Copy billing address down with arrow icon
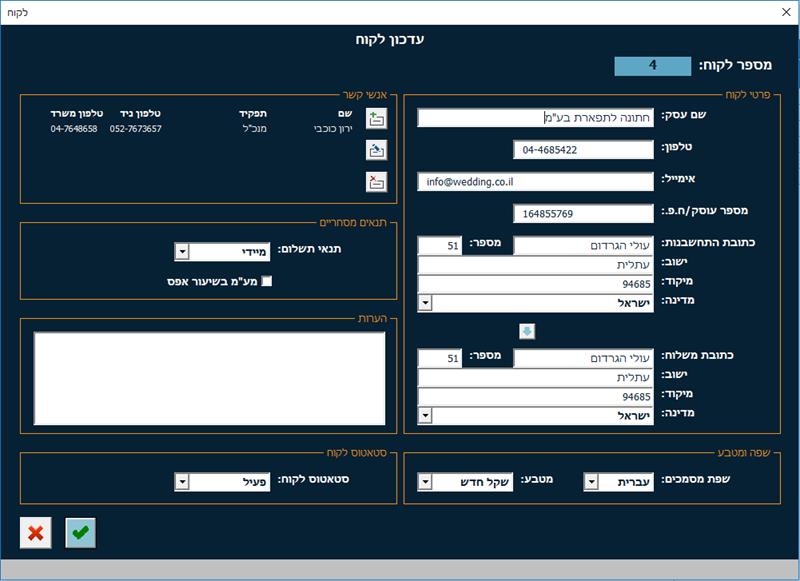 click(x=527, y=332)
